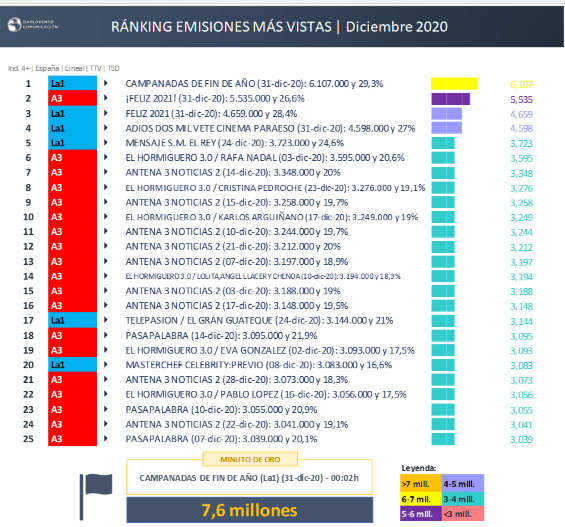Click the arrow marker on the Pablo Lopez Hormiguero row
The image size is (565, 527).
[106, 394]
